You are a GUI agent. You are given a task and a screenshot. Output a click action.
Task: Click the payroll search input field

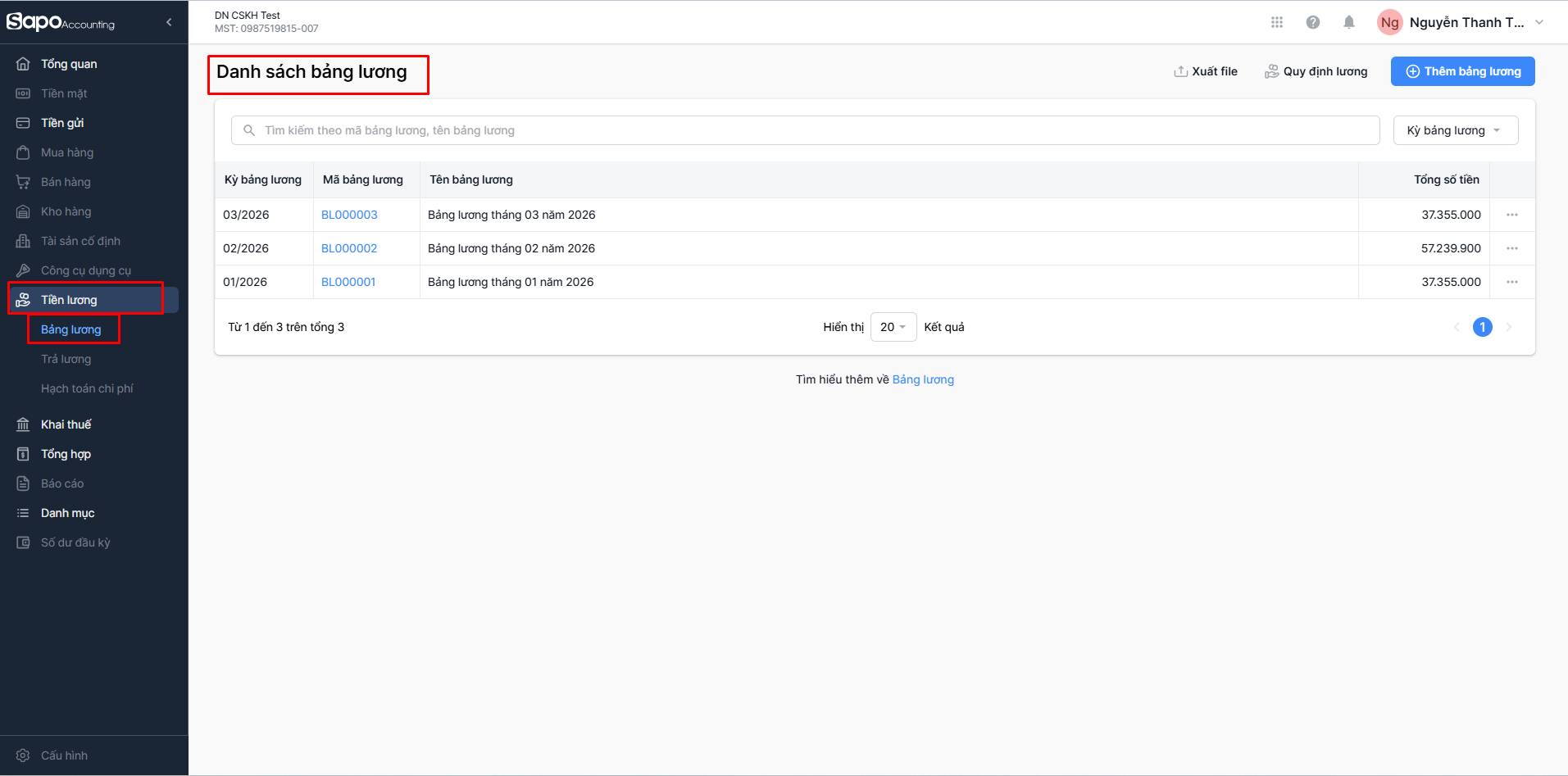tap(805, 130)
